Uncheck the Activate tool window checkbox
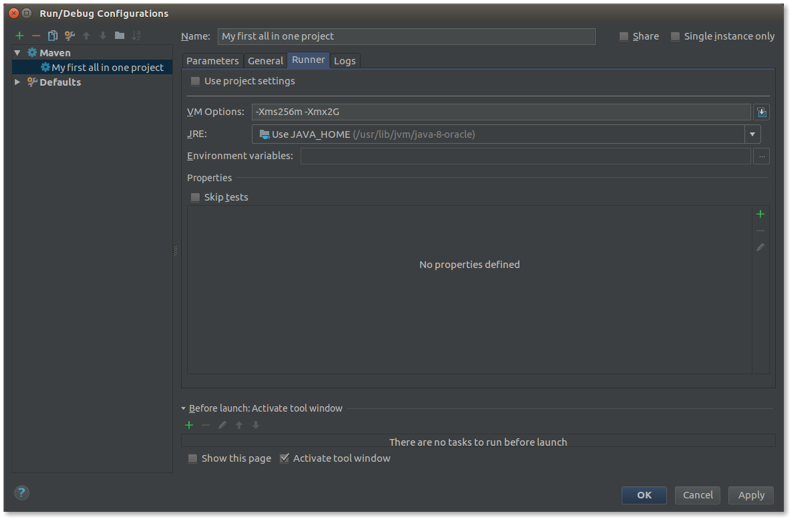Screen dimensions: 790x518 pyautogui.click(x=285, y=459)
